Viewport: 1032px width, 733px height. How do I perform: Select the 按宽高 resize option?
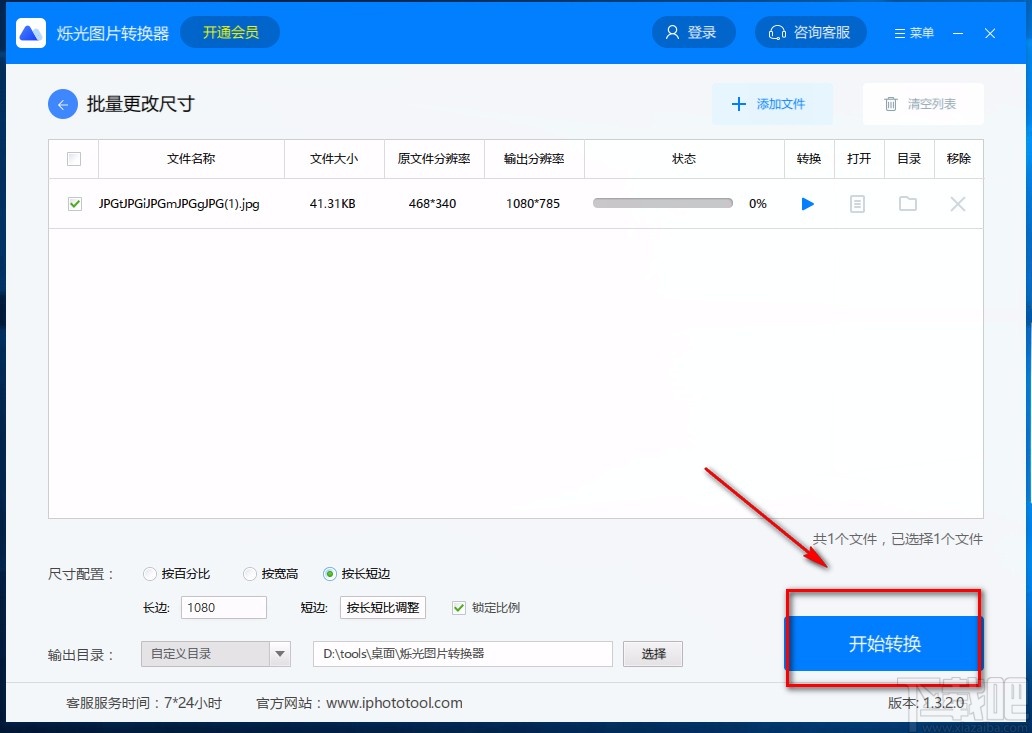249,573
